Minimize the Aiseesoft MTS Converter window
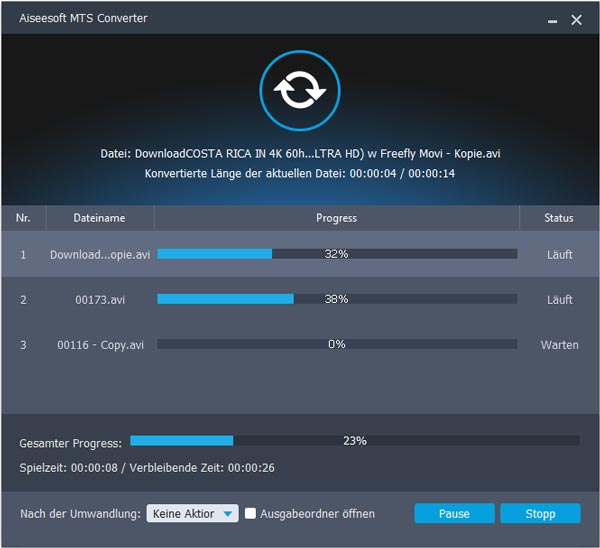600x548 pixels. 552,21
